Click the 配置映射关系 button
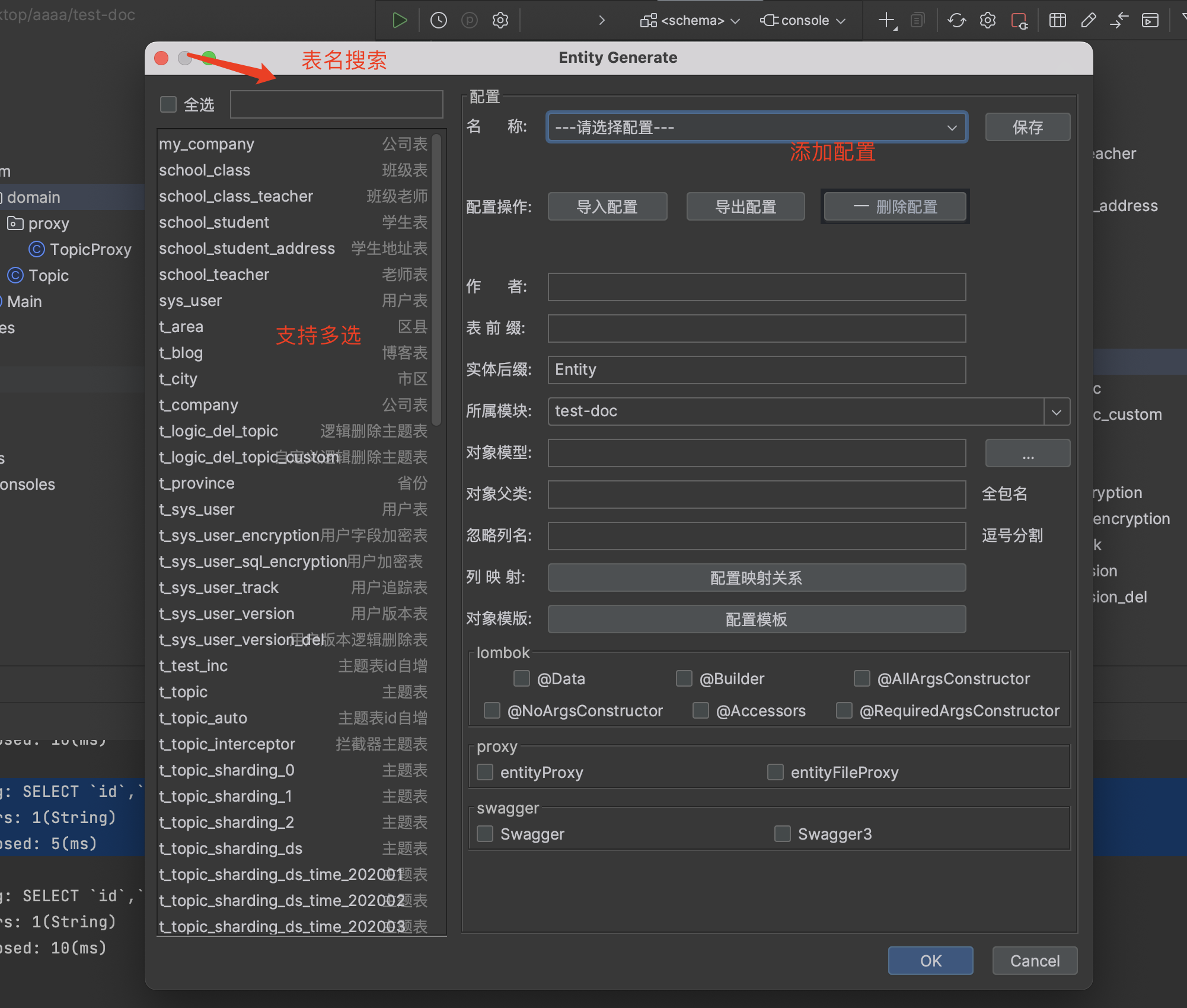This screenshot has width=1187, height=1008. (757, 578)
